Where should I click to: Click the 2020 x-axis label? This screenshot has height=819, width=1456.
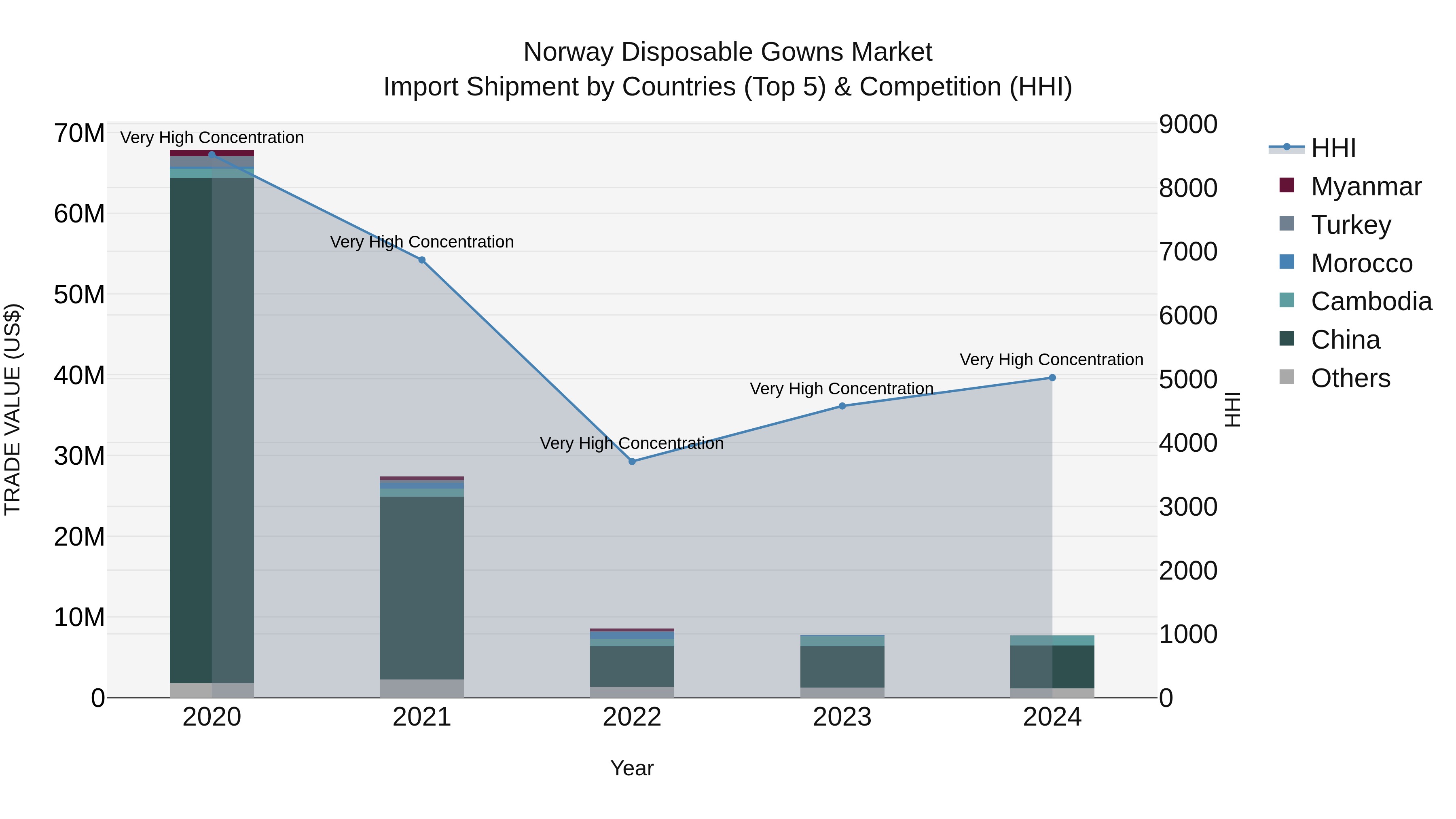pyautogui.click(x=212, y=717)
